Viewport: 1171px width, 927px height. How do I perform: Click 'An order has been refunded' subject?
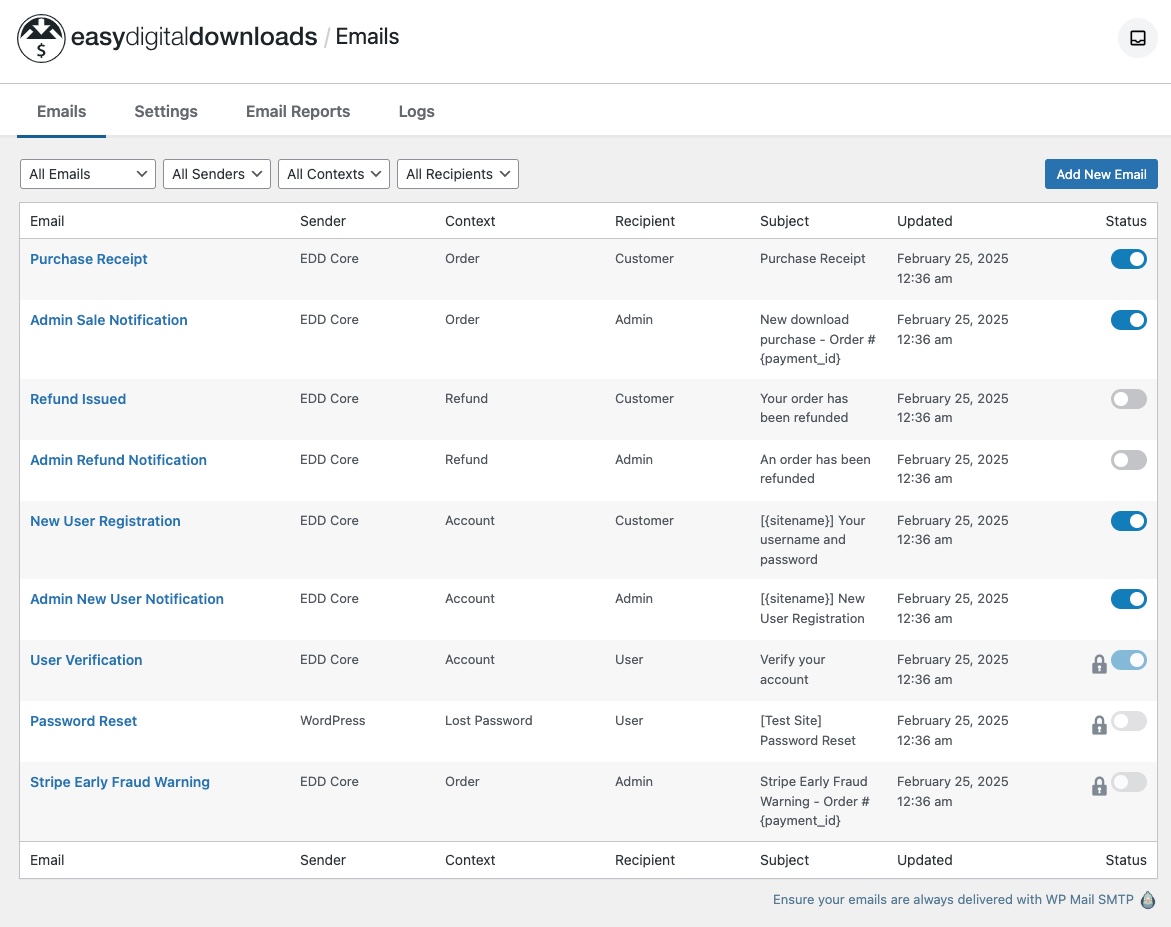[816, 469]
